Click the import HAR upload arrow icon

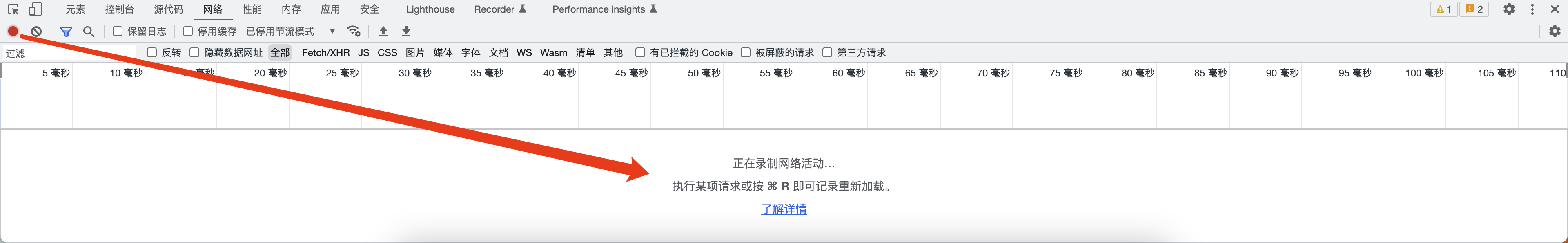[383, 31]
